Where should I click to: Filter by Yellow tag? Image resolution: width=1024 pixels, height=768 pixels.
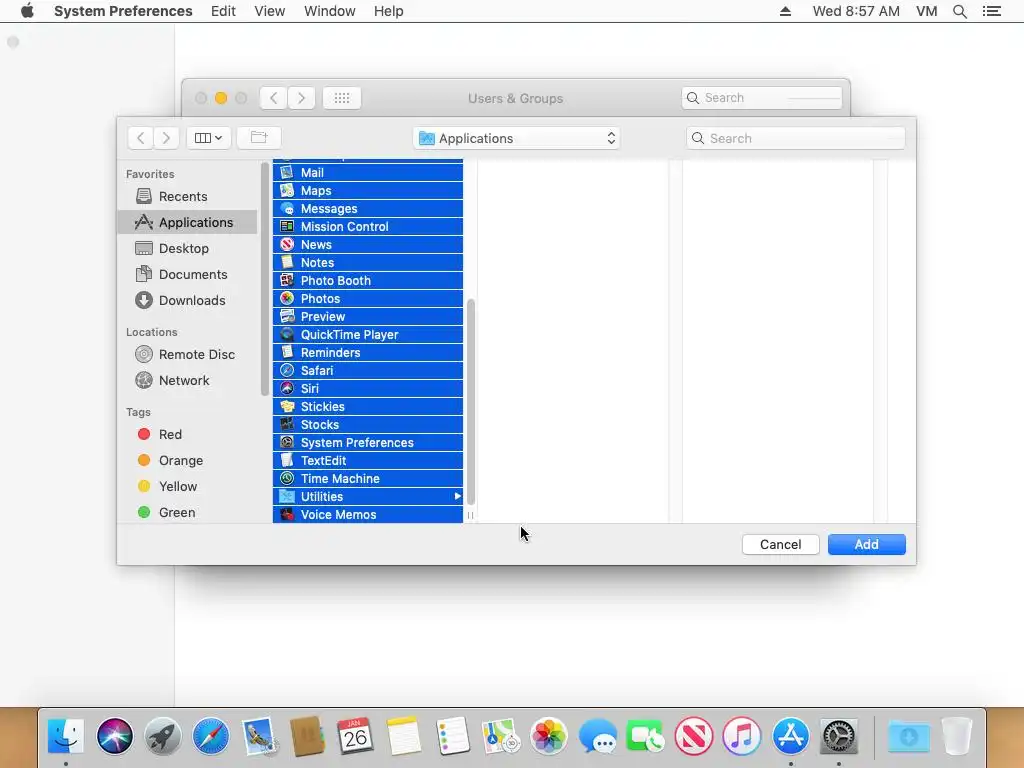[x=187, y=487]
